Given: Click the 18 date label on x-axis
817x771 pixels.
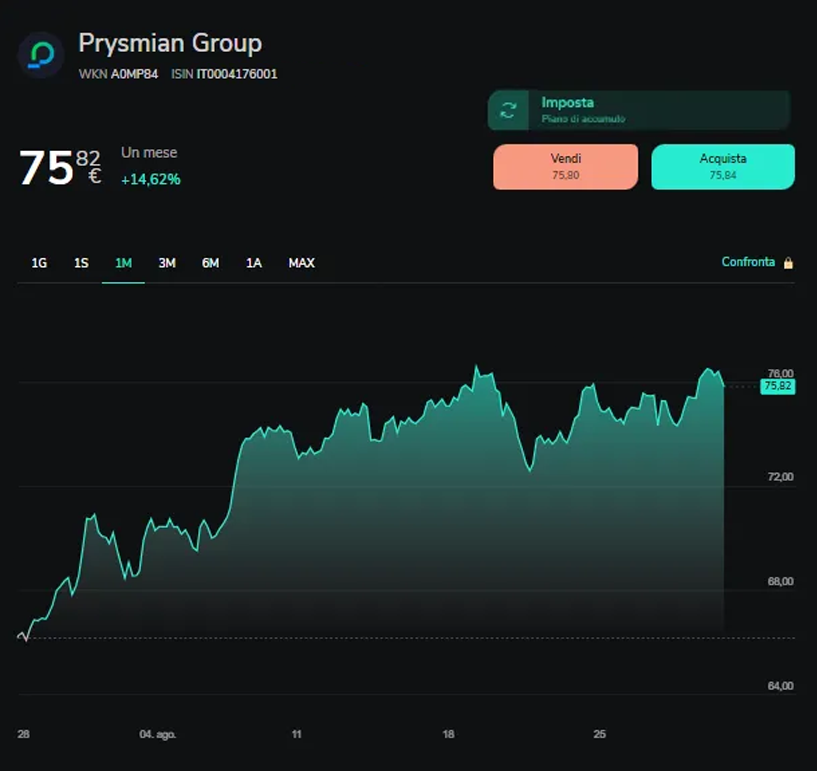Looking at the screenshot, I should (x=448, y=735).
